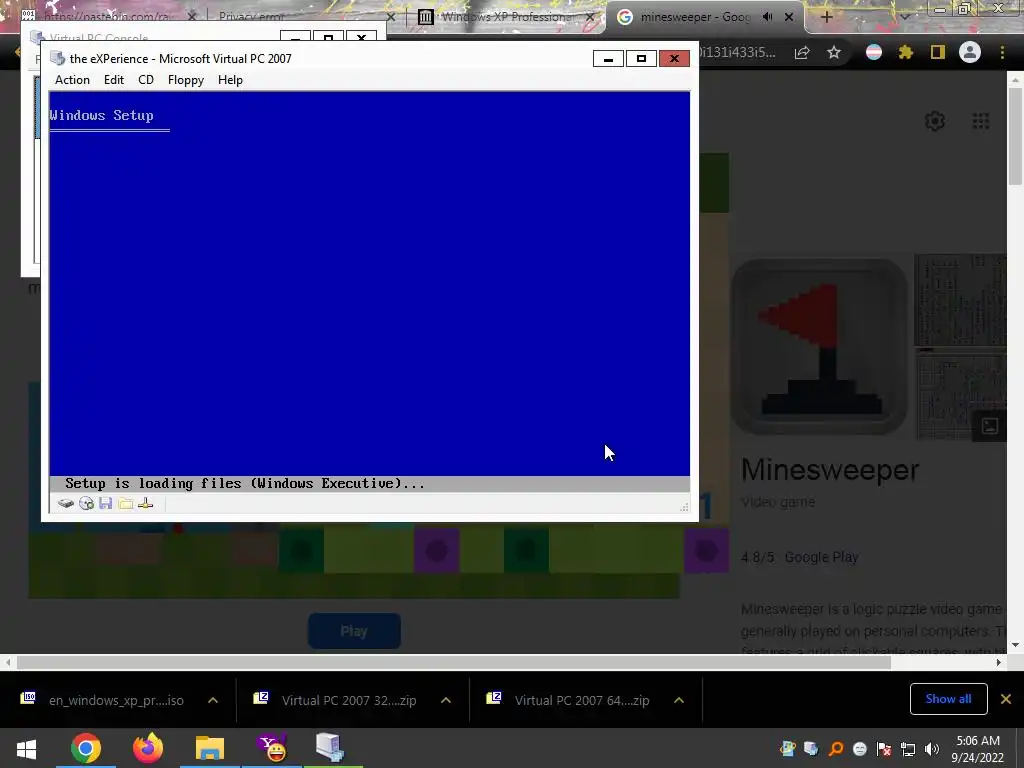The width and height of the screenshot is (1024, 768).
Task: Click the hard disk icon in Virtual PC status bar
Action: tap(65, 504)
